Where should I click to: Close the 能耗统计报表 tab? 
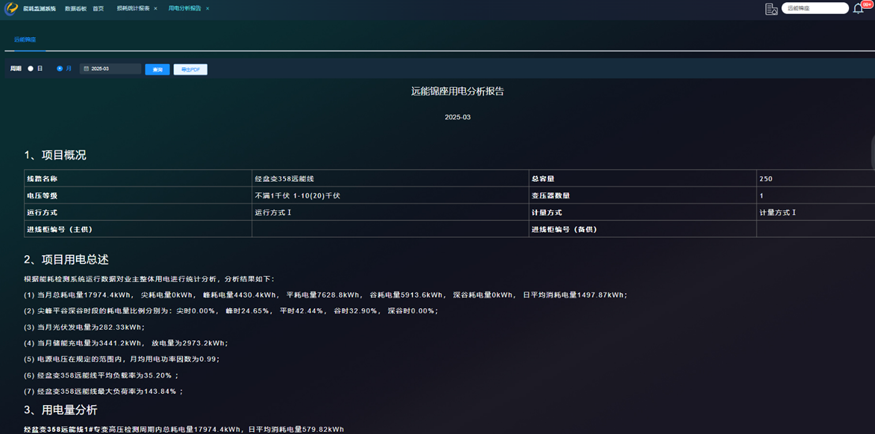pyautogui.click(x=156, y=8)
